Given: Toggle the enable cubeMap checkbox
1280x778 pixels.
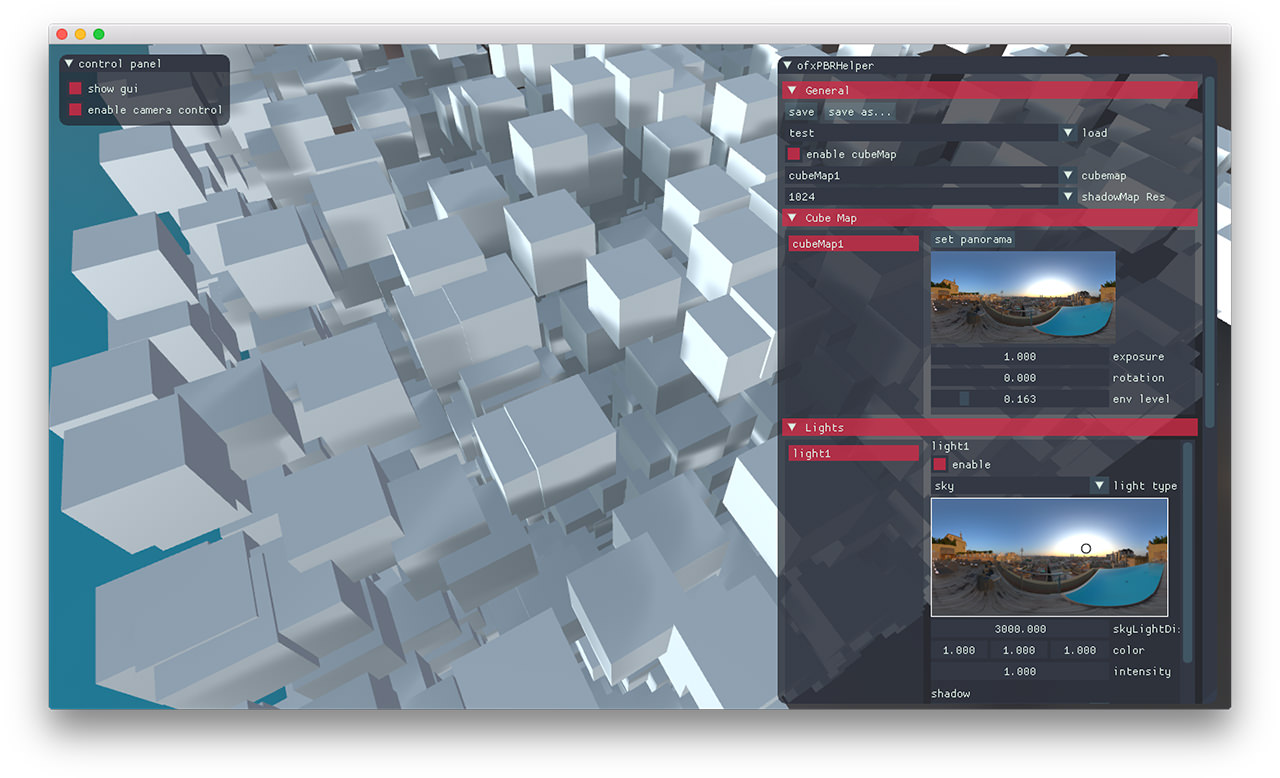Looking at the screenshot, I should pos(794,154).
